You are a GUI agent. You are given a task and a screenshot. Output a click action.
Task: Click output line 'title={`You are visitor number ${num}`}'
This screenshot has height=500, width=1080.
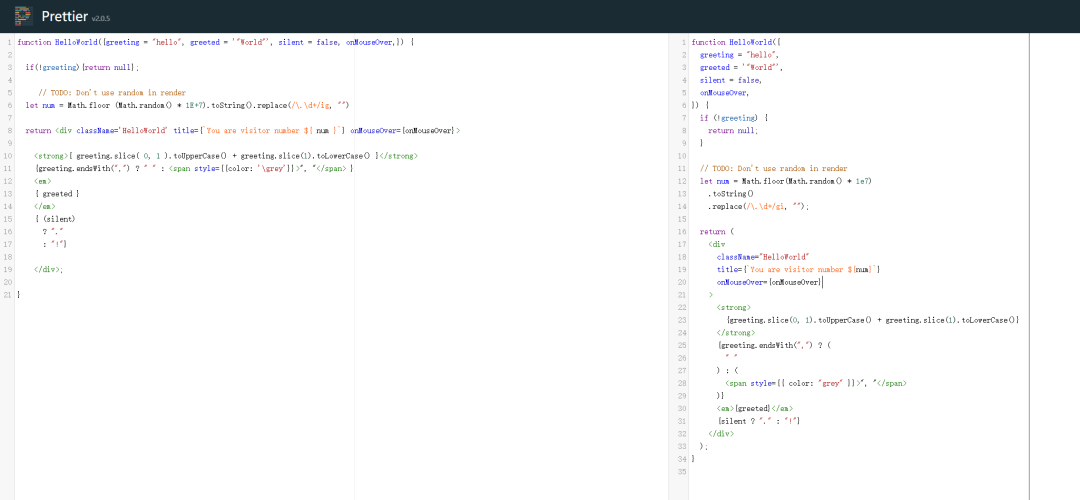pos(798,269)
